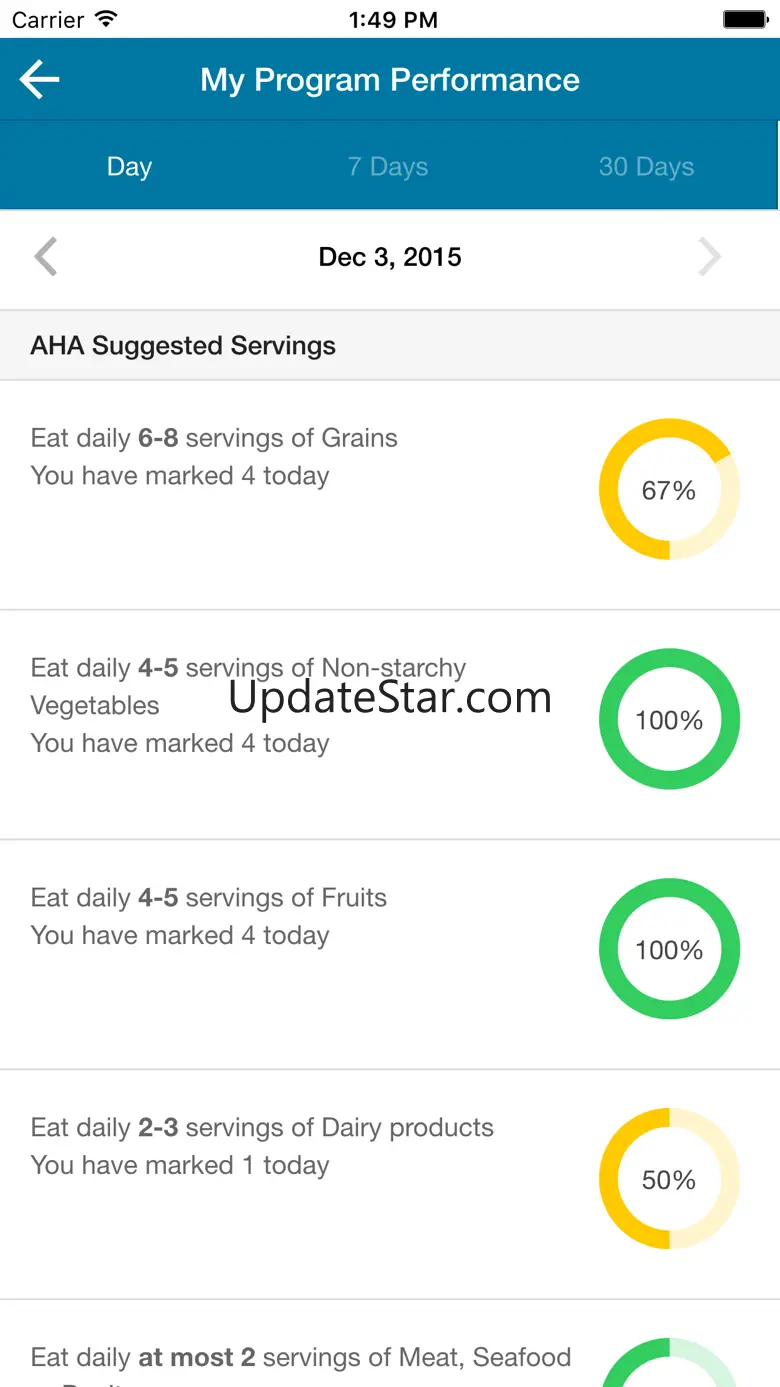Tap the Dairy products 50% ring

[669, 1179]
